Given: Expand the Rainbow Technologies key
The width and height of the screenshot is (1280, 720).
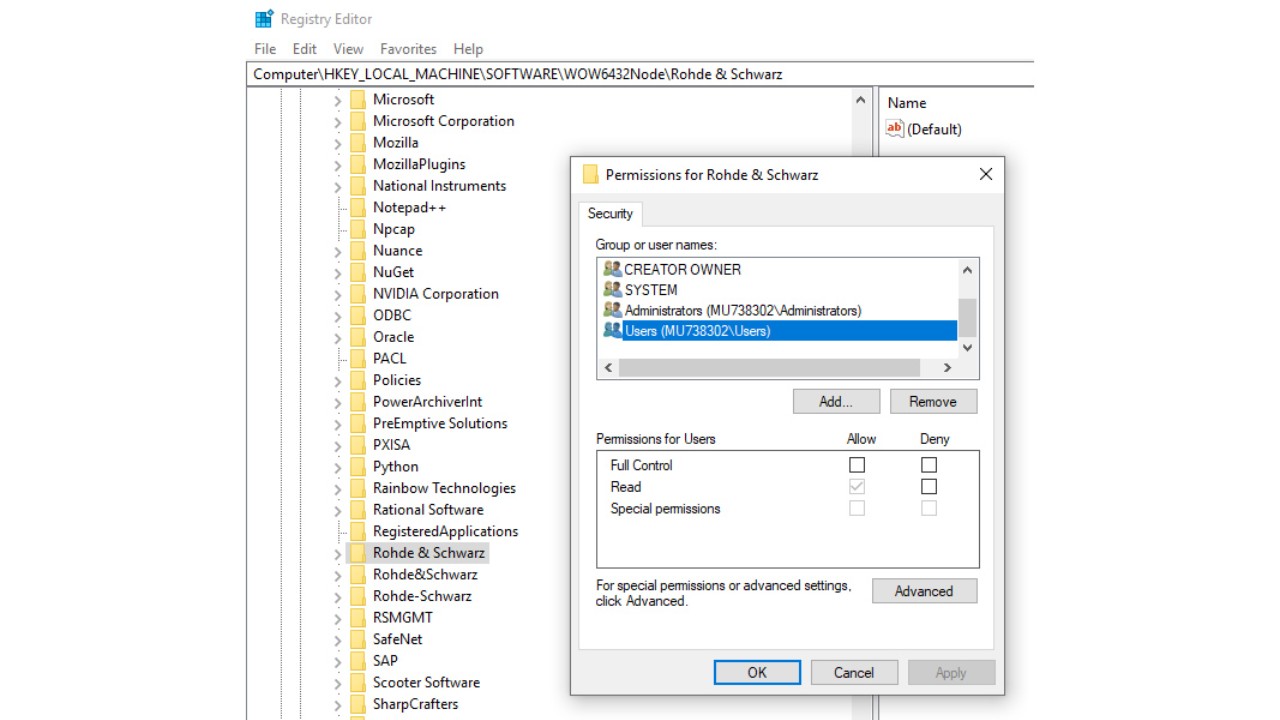Looking at the screenshot, I should [x=338, y=489].
